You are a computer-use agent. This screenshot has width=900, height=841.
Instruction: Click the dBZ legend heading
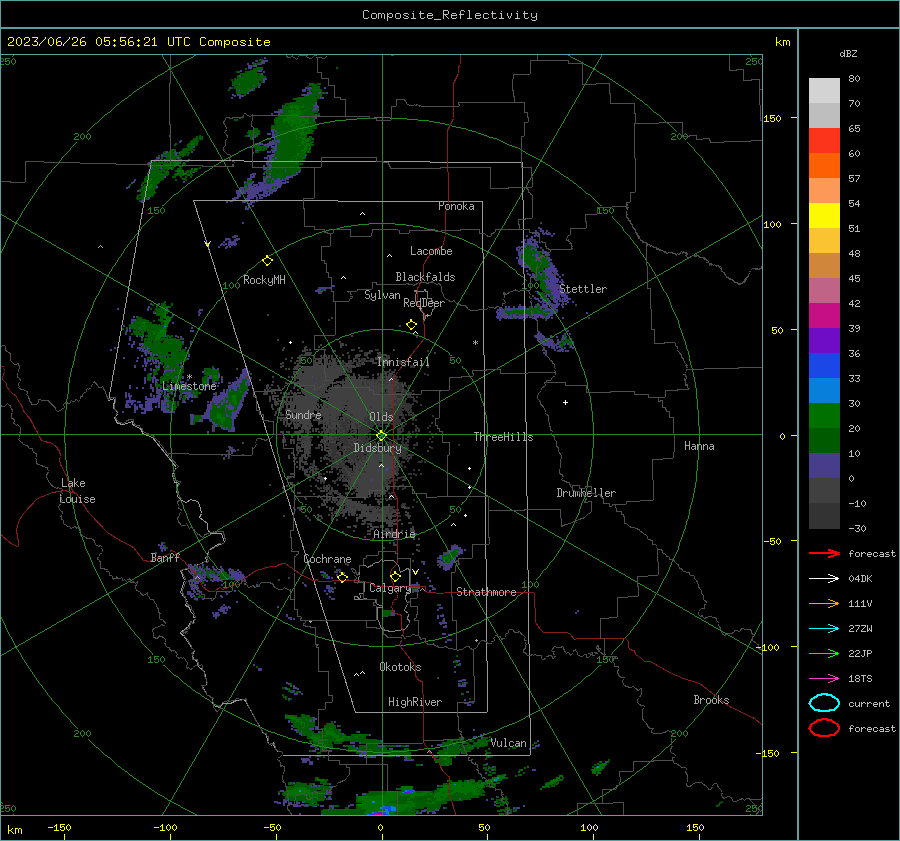848,53
